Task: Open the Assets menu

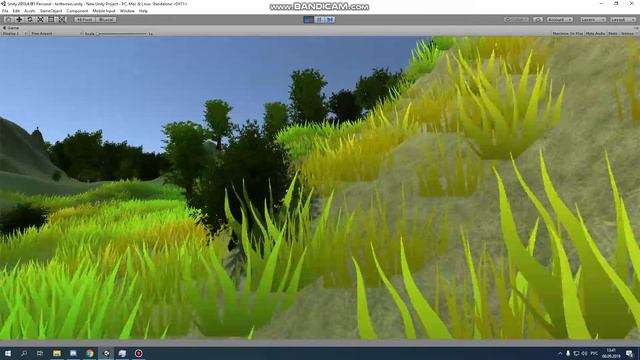Action: (x=29, y=11)
